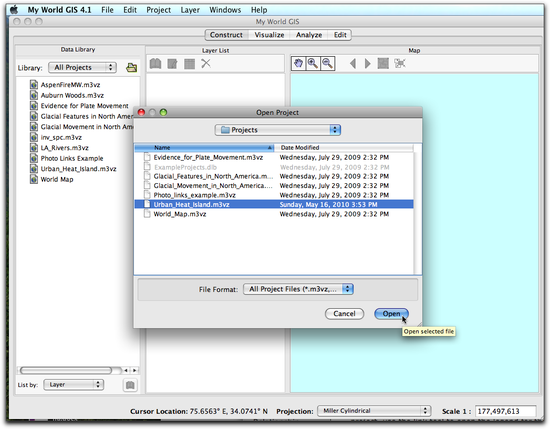This screenshot has width=550, height=429.
Task: Open the My World GIS 4.1 application menu
Action: coord(59,10)
